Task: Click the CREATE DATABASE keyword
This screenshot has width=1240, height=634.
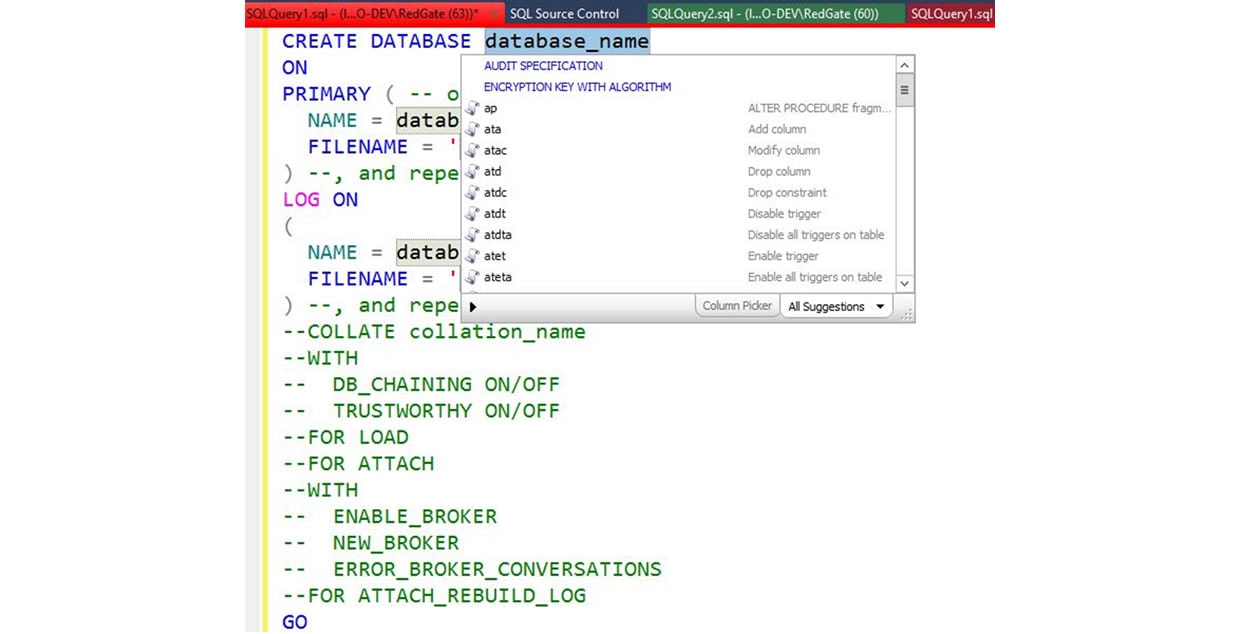Action: coord(376,41)
